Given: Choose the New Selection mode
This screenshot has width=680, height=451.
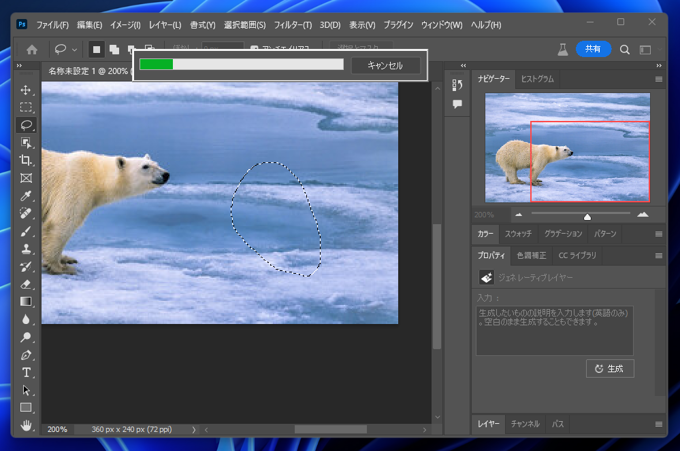Looking at the screenshot, I should (96, 50).
